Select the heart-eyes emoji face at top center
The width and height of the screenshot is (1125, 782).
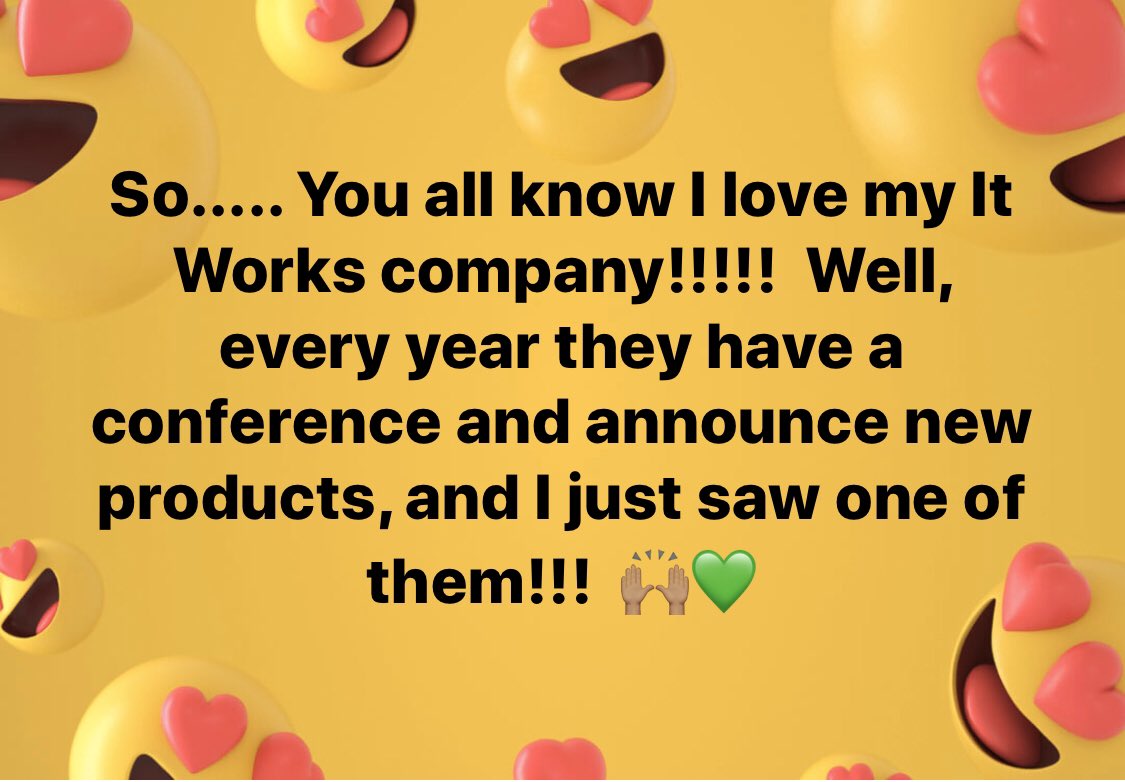tap(590, 77)
